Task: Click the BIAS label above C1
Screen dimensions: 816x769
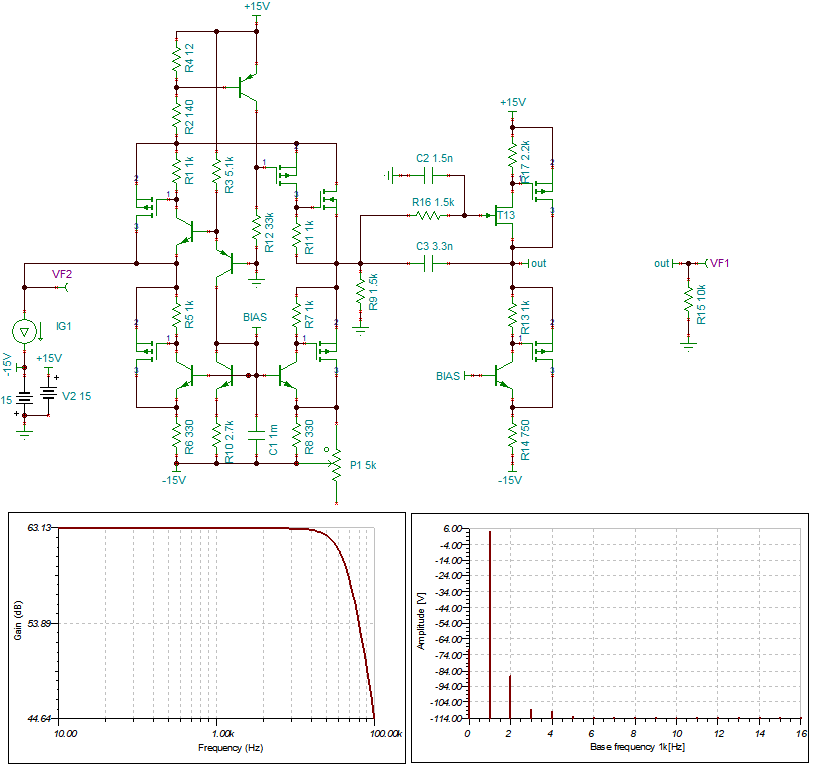Action: point(255,317)
